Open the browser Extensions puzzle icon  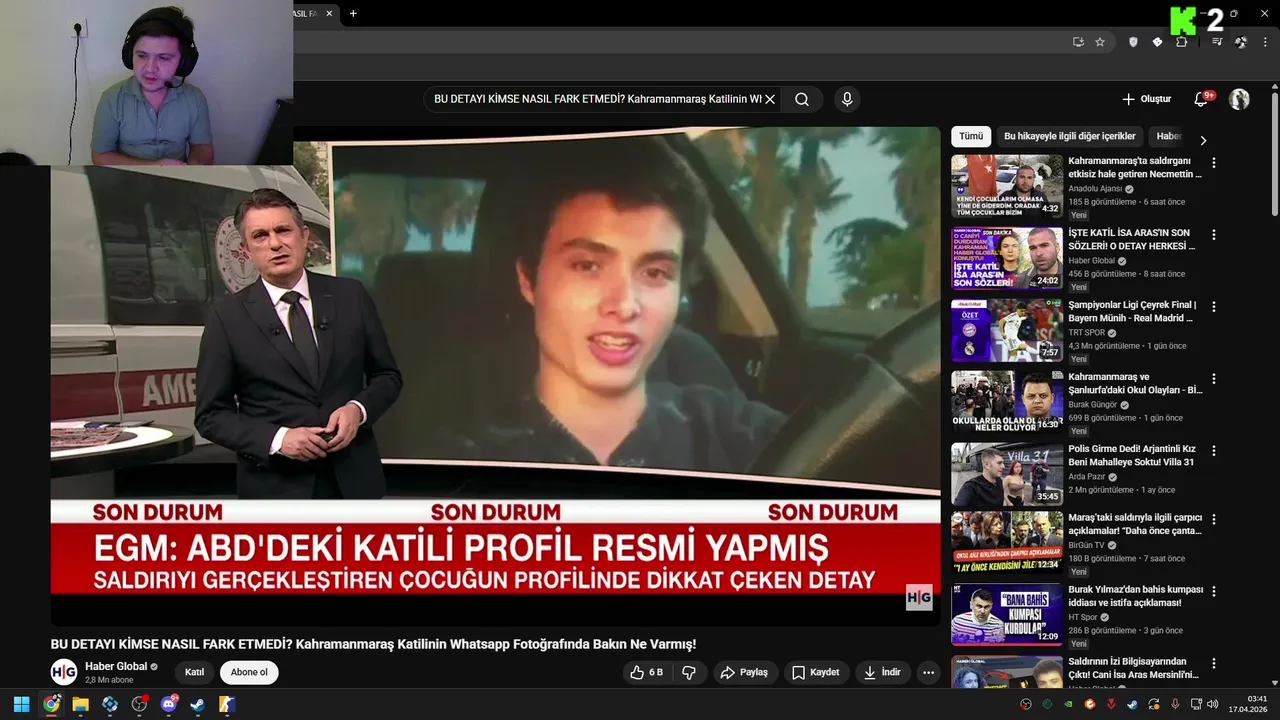click(x=1182, y=42)
